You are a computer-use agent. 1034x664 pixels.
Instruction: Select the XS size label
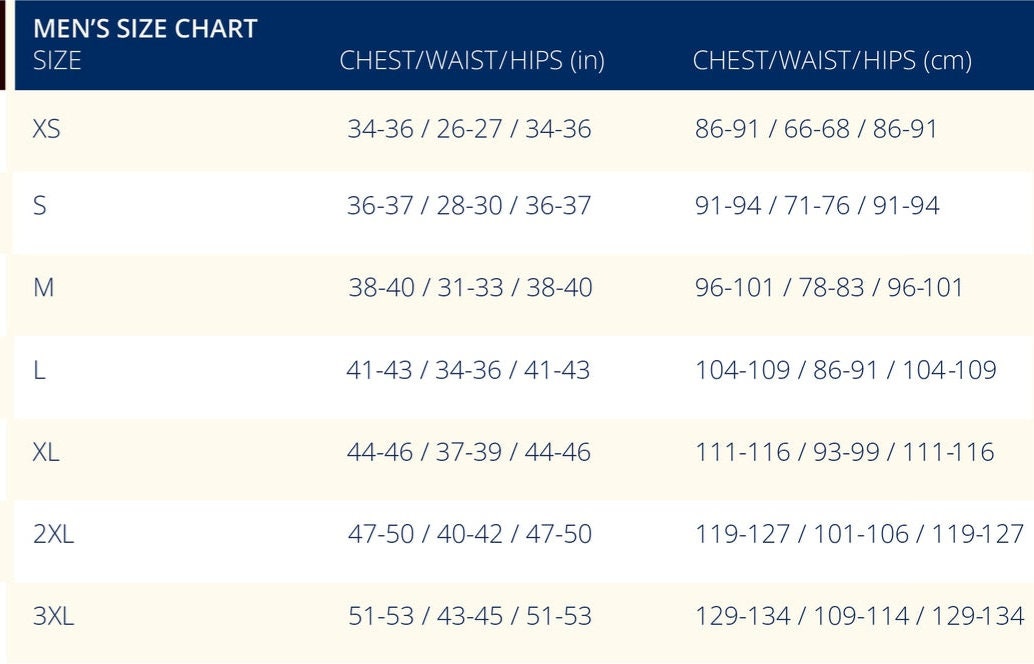[x=46, y=129]
